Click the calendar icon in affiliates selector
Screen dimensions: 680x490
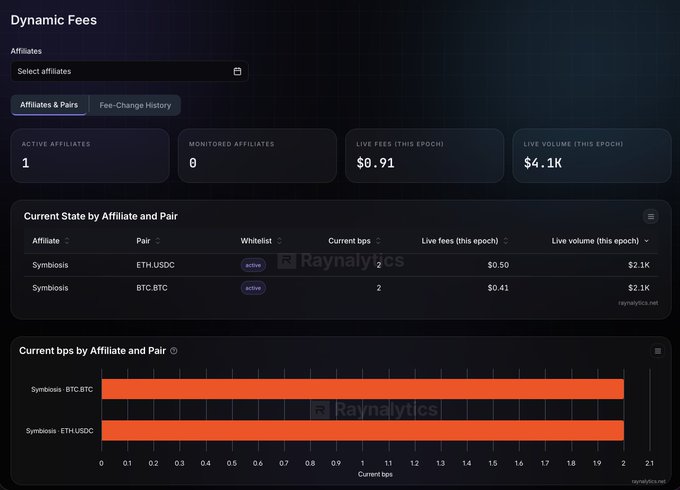pos(237,71)
